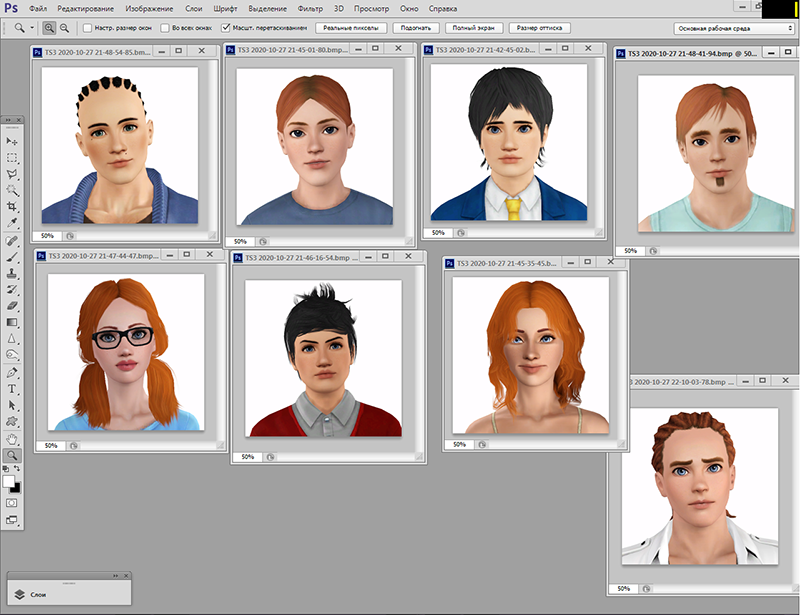Viewport: 800px width, 615px height.
Task: Click the Полный экран button
Action: pos(473,28)
